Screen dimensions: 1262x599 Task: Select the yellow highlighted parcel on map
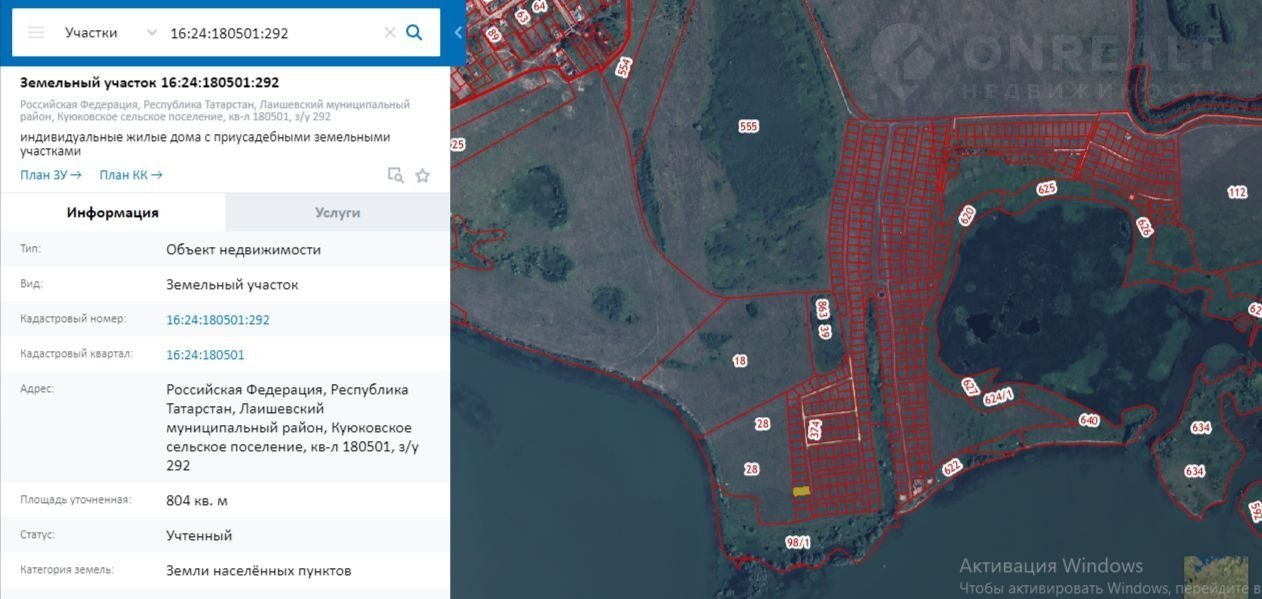pyautogui.click(x=801, y=491)
